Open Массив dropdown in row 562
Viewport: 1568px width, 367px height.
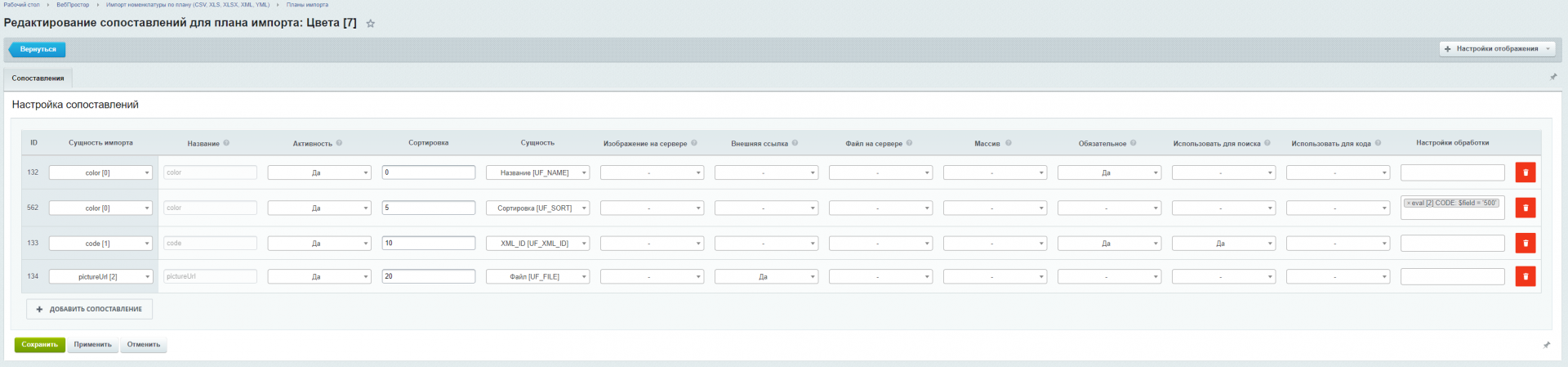[x=995, y=208]
